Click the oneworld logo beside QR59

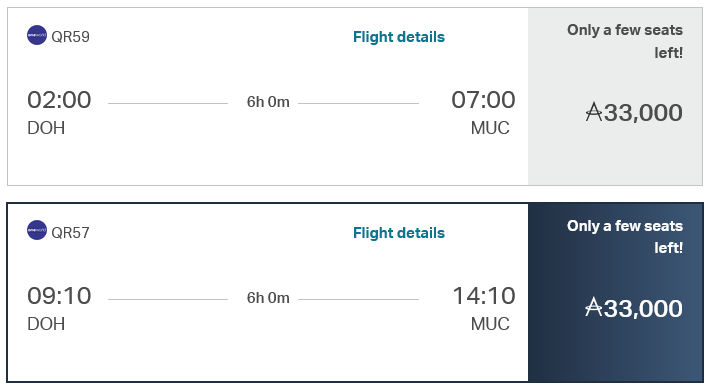pyautogui.click(x=37, y=35)
